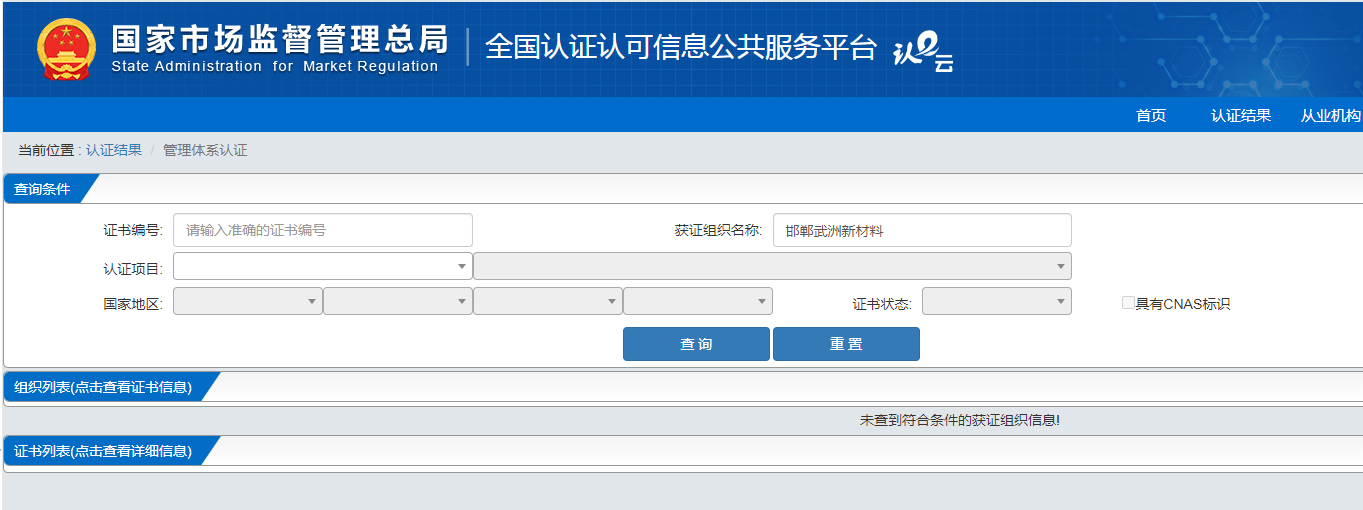Image resolution: width=1363 pixels, height=510 pixels.
Task: Open the 认证结果 menu item
Action: 1241,115
